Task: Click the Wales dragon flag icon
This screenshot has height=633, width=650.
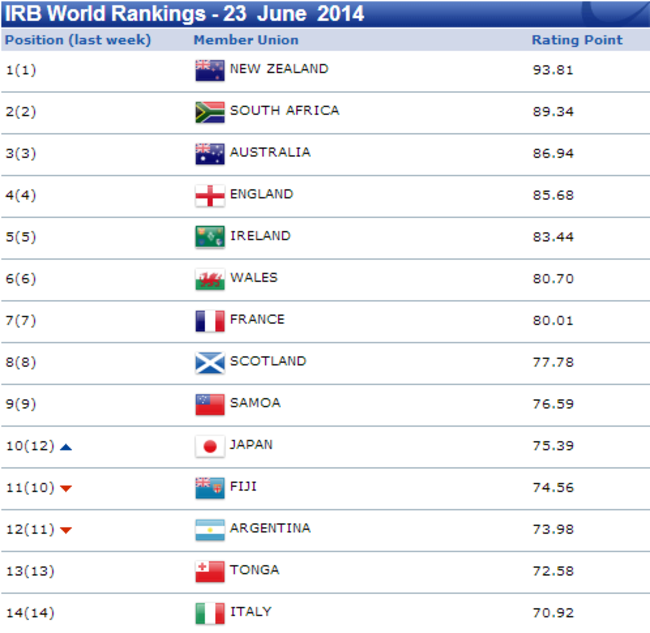Action: [x=210, y=279]
